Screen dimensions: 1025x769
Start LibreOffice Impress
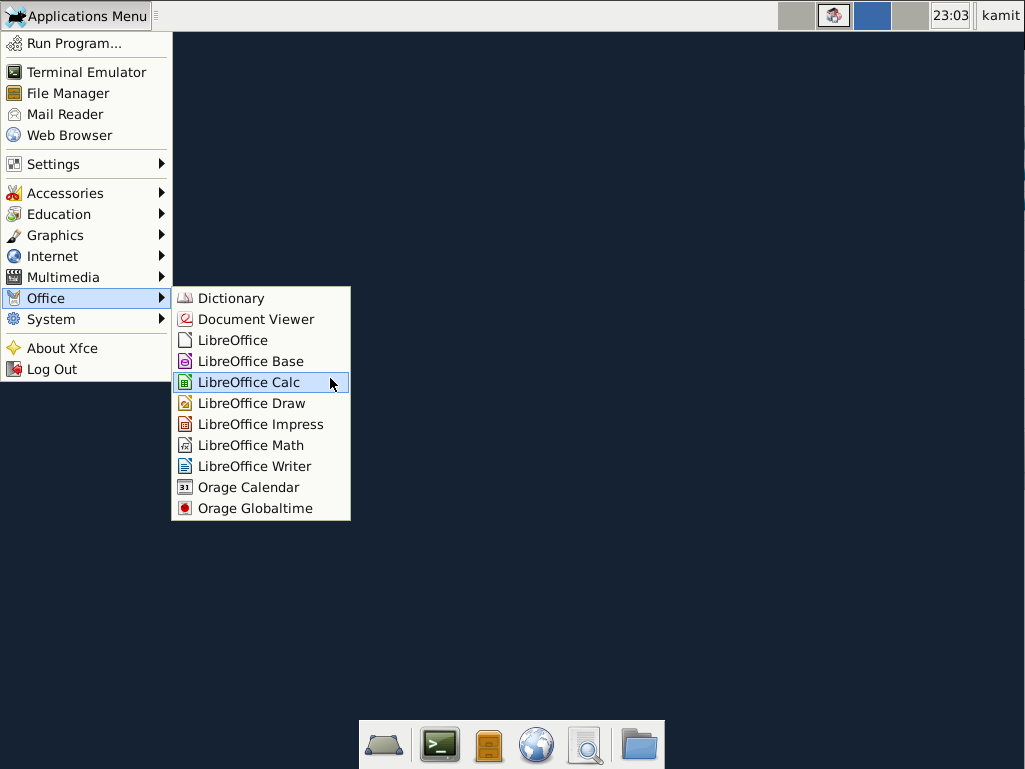(259, 424)
